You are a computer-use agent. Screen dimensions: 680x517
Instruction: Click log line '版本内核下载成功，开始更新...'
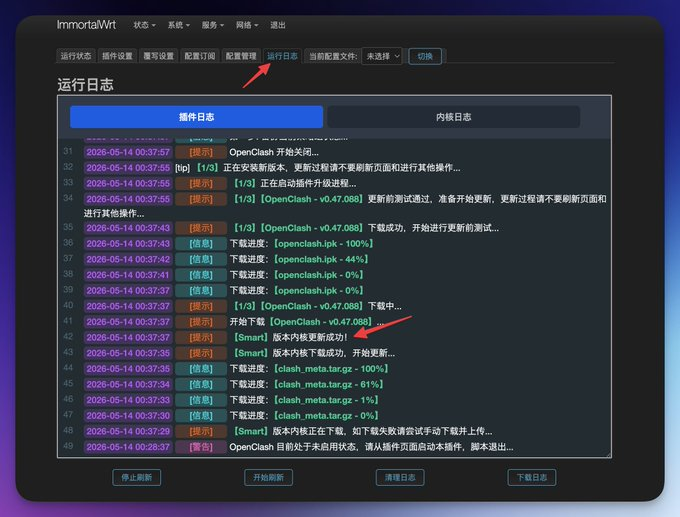(314, 353)
